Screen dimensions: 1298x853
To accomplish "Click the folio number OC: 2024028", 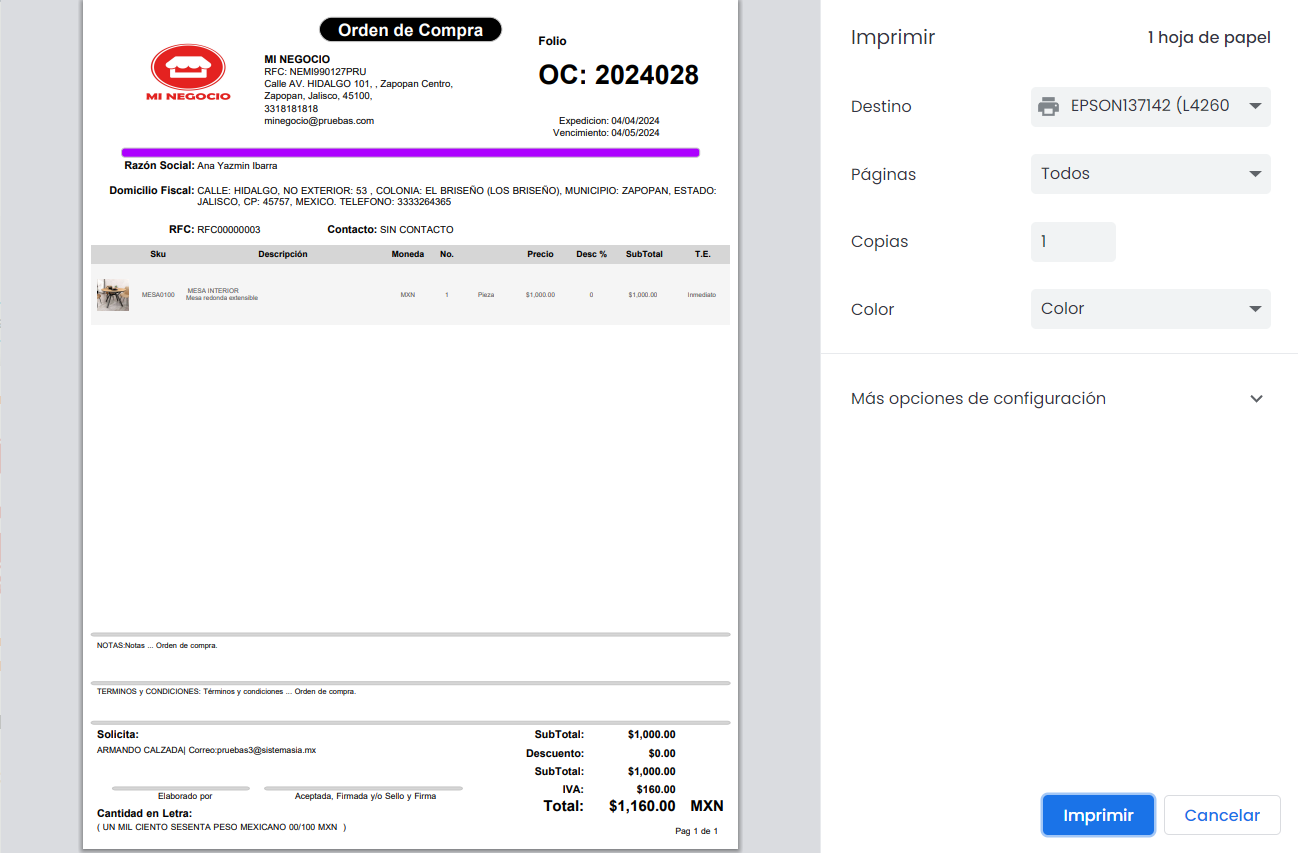I will [618, 75].
